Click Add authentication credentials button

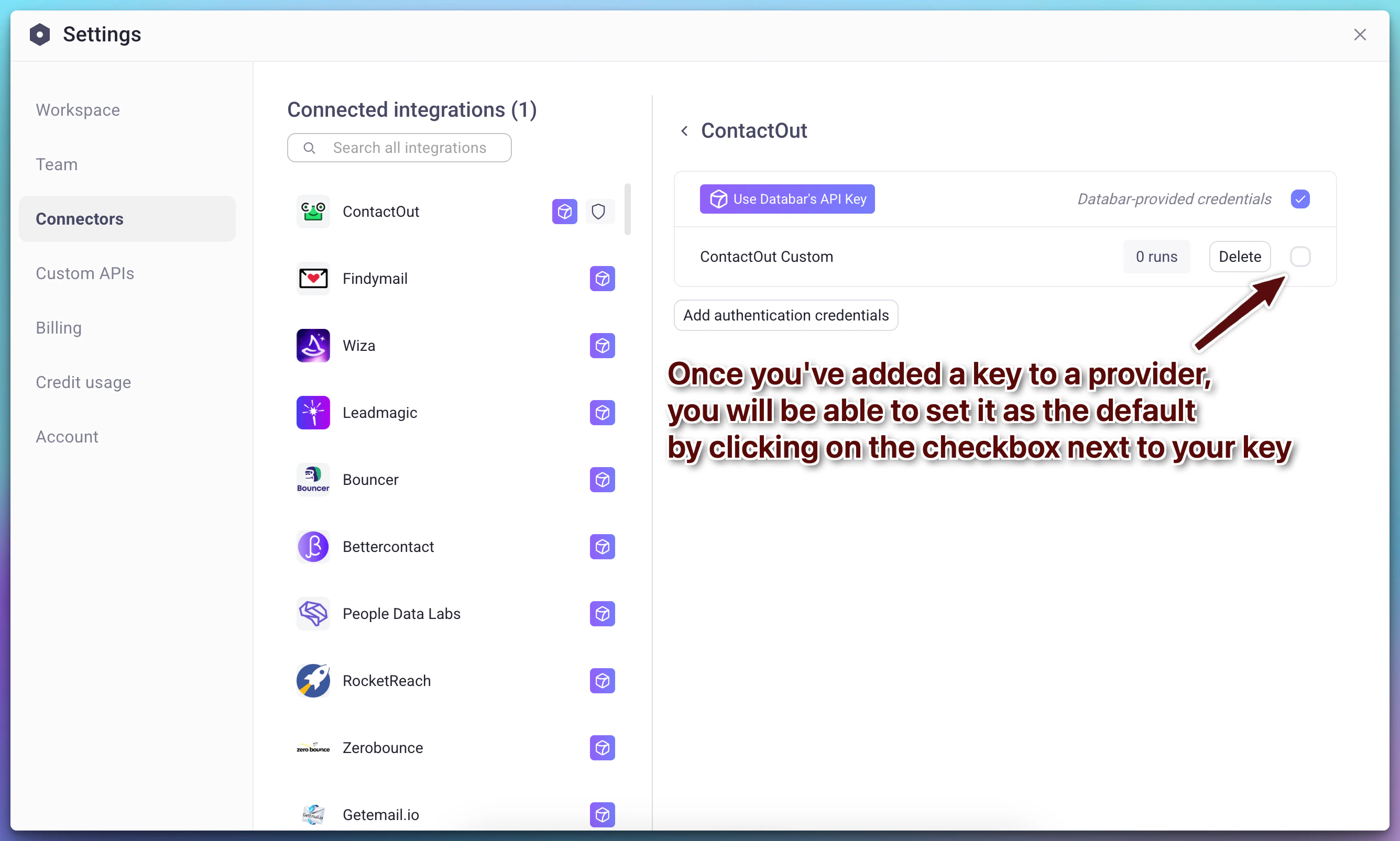tap(786, 315)
